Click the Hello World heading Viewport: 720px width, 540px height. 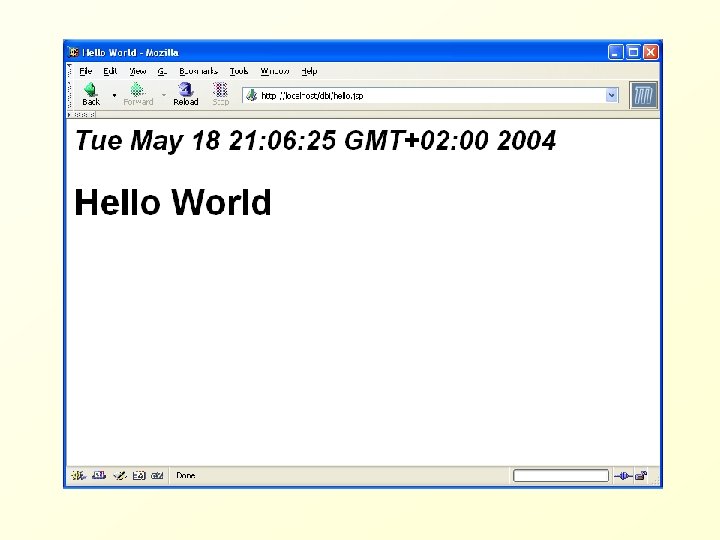tap(173, 202)
